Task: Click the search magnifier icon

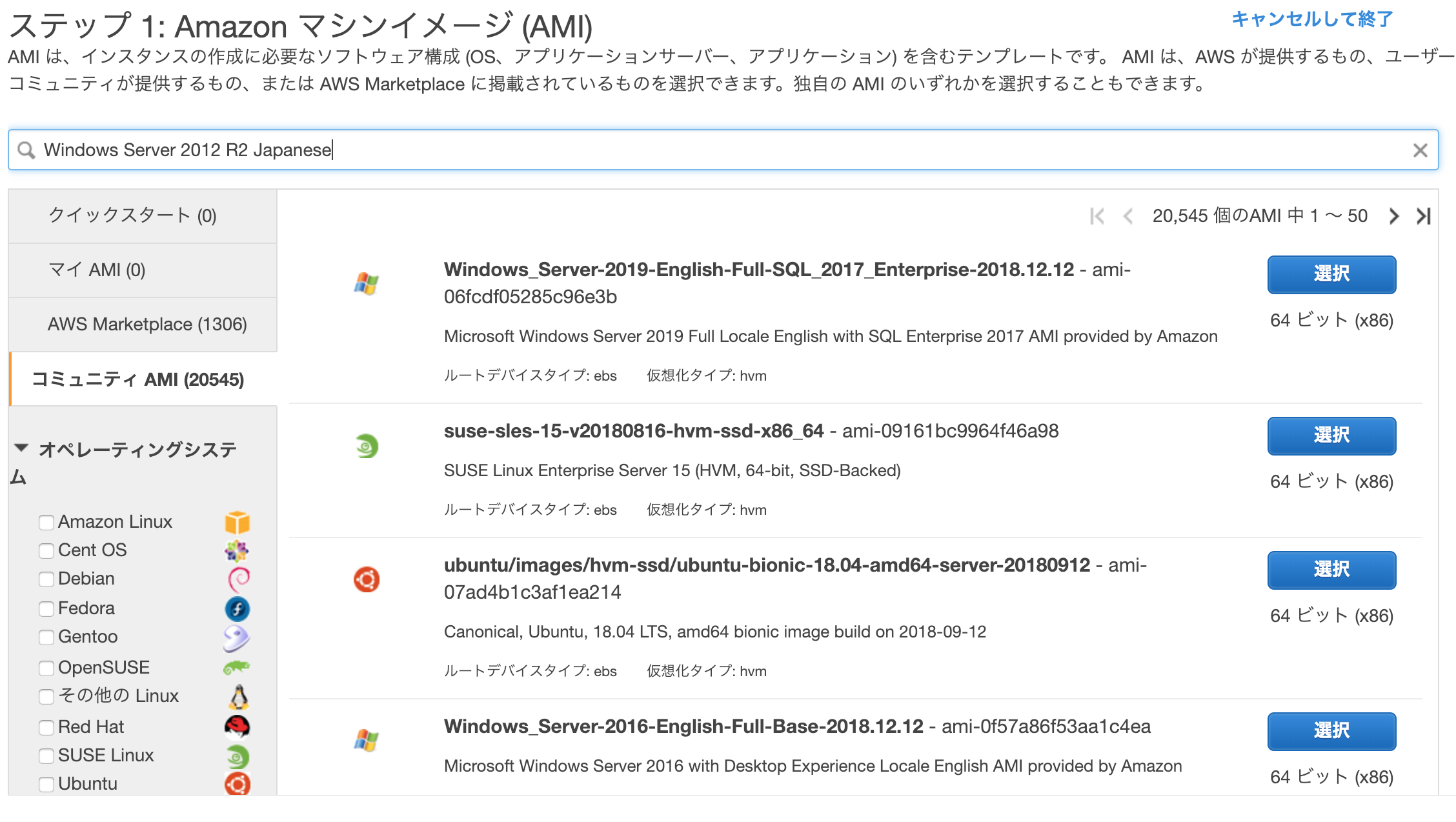Action: pyautogui.click(x=26, y=150)
